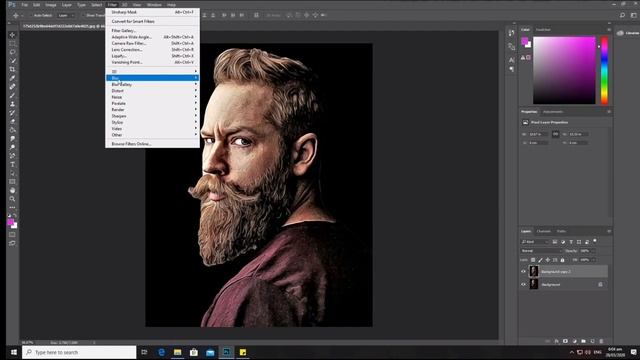Open the Image menu

click(x=51, y=5)
